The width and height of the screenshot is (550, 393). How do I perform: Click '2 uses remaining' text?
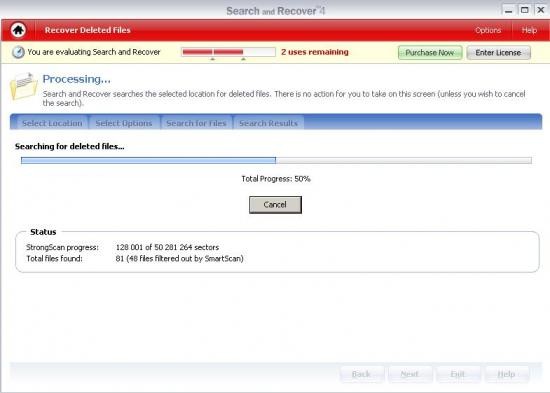[315, 52]
